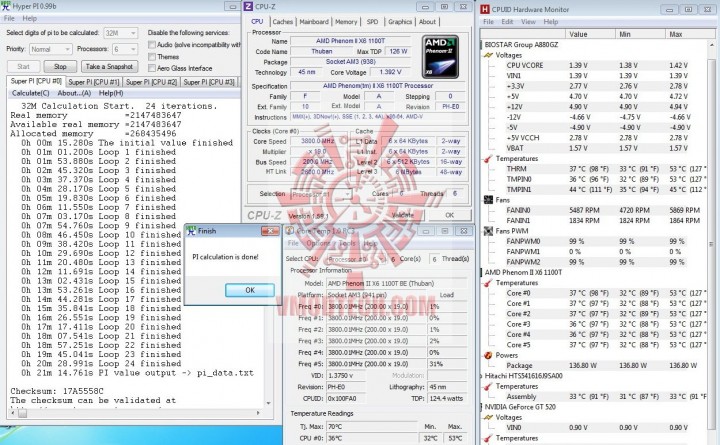Viewport: 720px width, 445px height.
Task: Open the Hardware Monitor View menu
Action: coord(529,22)
